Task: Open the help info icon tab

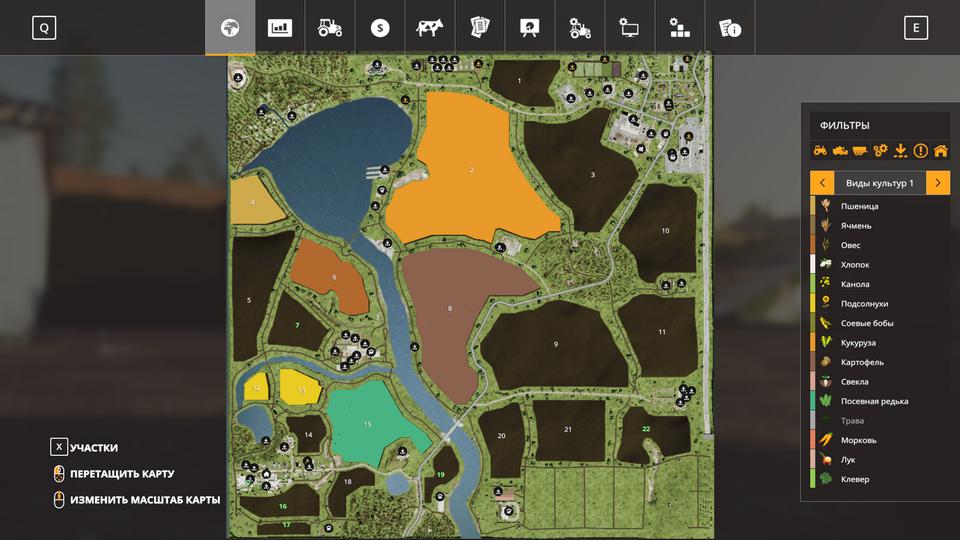Action: [x=730, y=28]
